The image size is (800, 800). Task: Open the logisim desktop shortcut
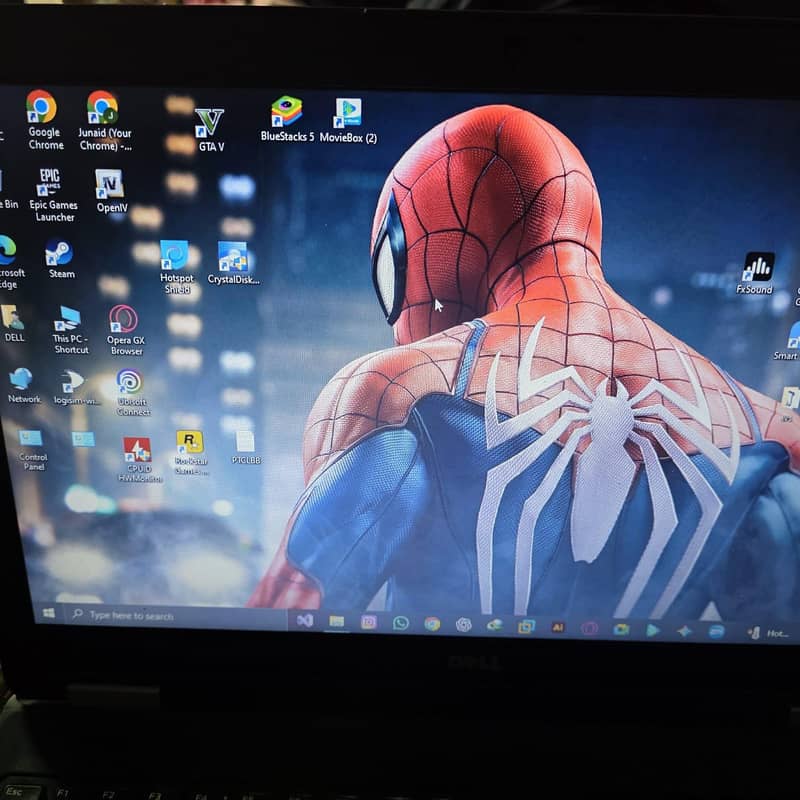point(76,388)
